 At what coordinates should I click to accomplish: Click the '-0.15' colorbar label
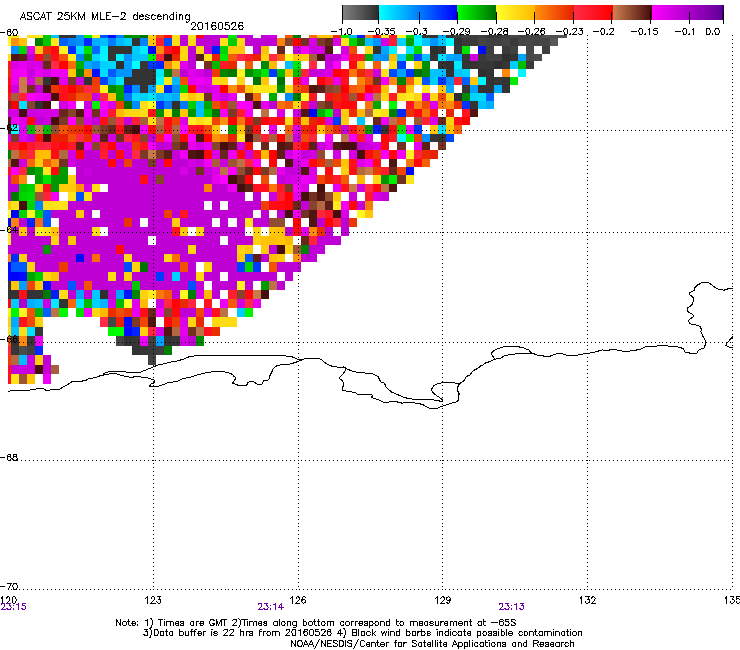tap(644, 32)
